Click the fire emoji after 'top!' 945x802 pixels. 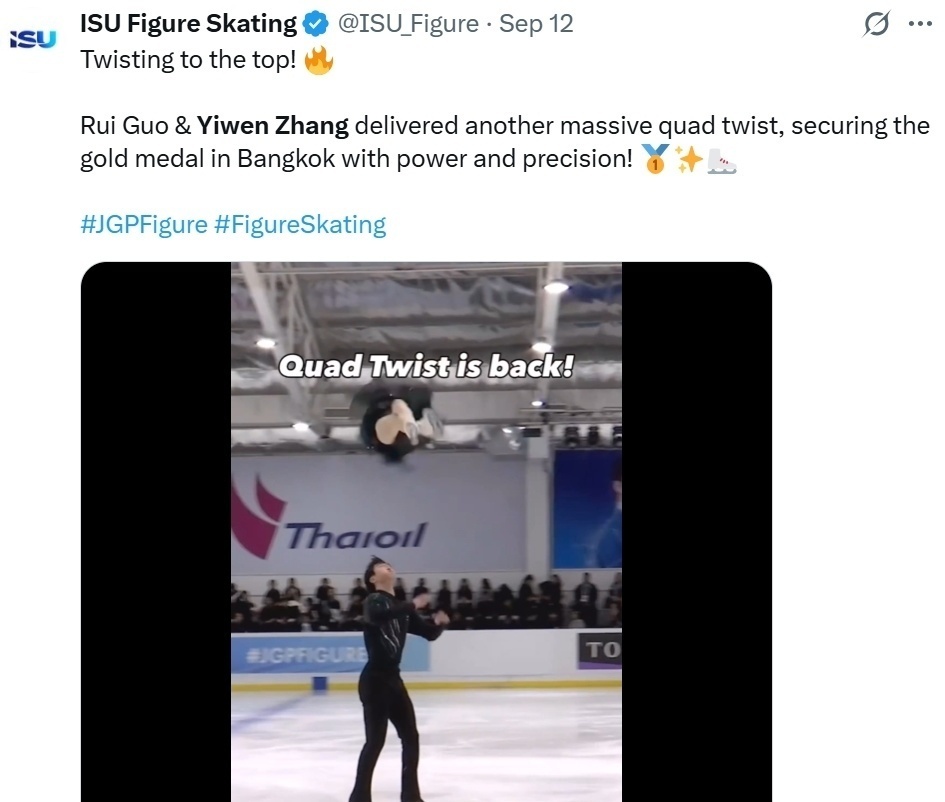319,60
